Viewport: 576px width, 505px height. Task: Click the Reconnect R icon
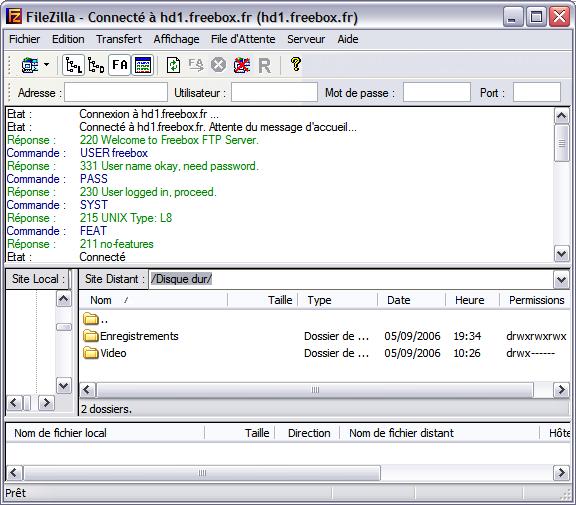264,66
